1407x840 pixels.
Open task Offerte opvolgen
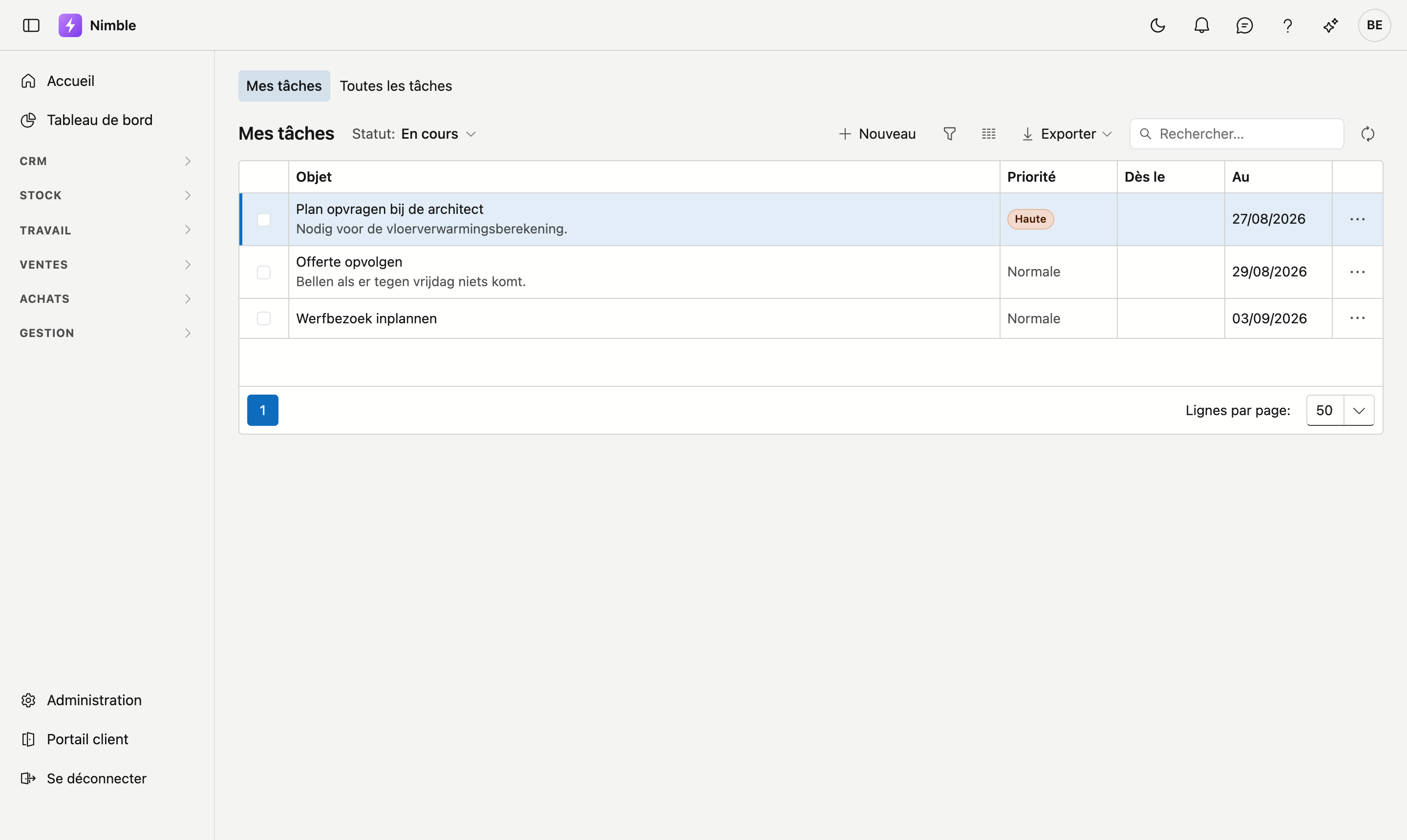pyautogui.click(x=349, y=262)
